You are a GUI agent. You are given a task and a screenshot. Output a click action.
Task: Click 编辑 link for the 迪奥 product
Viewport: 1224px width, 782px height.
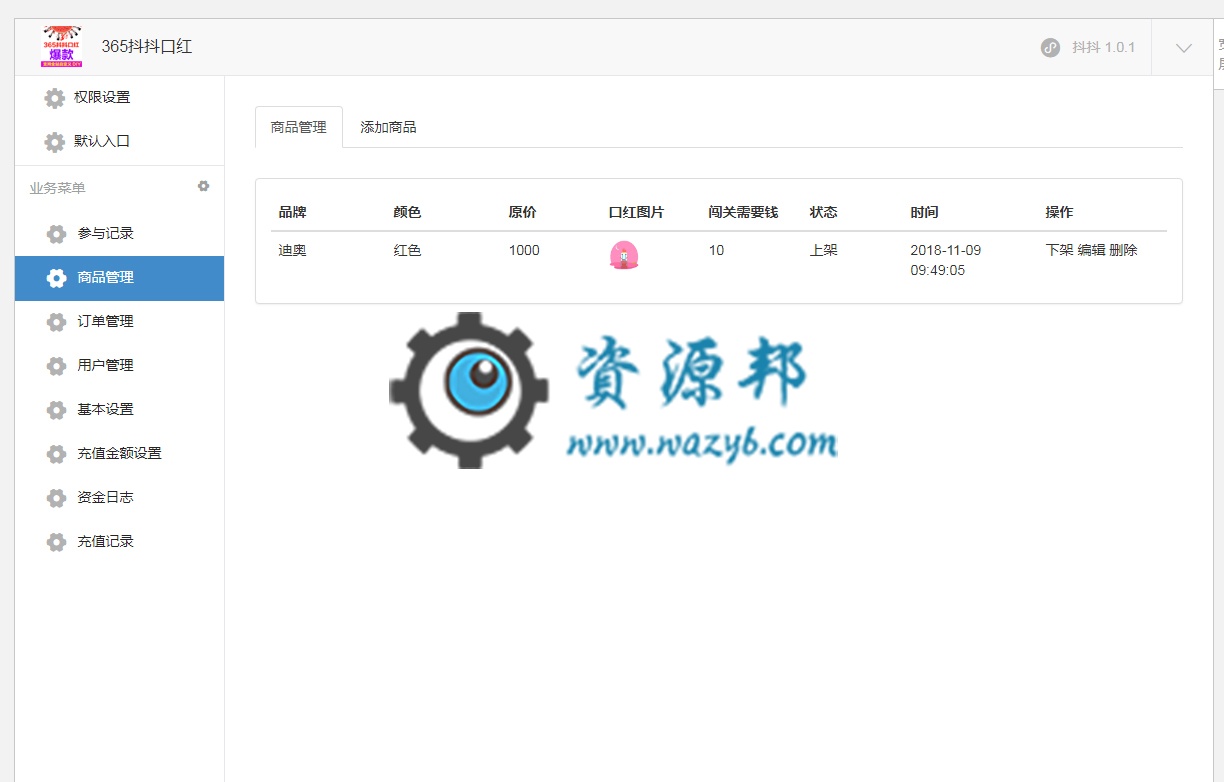[1091, 250]
